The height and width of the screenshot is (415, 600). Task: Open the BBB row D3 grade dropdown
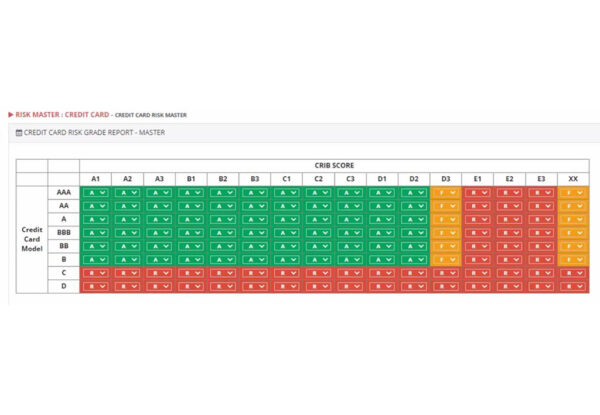point(445,233)
